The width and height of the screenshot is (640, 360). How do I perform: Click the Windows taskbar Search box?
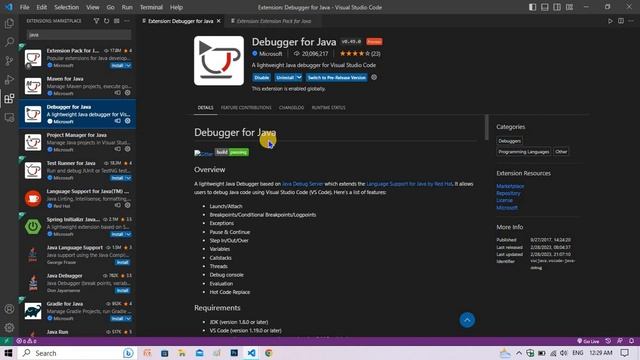[78, 353]
